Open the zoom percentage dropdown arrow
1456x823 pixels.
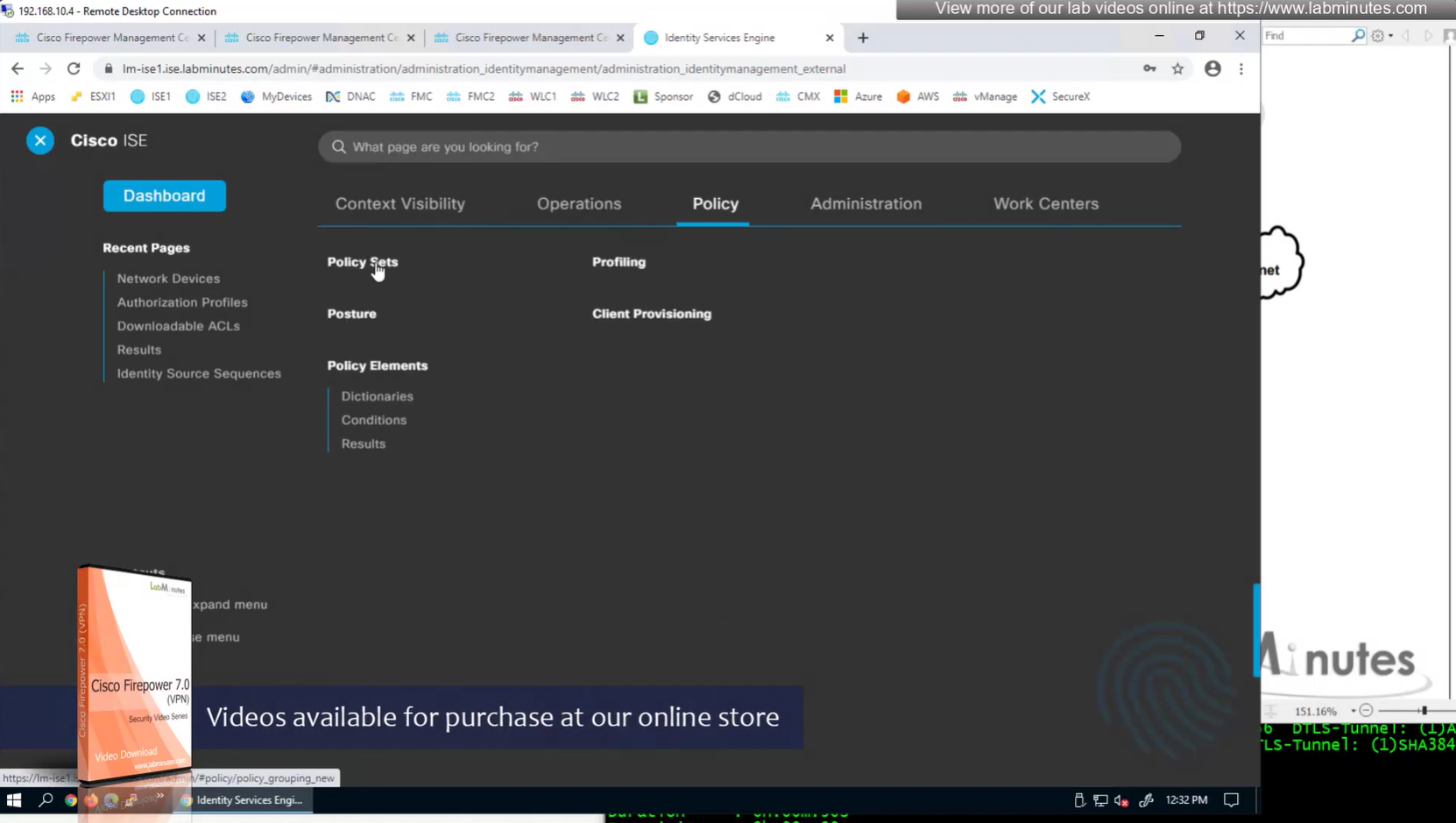[x=1353, y=711]
